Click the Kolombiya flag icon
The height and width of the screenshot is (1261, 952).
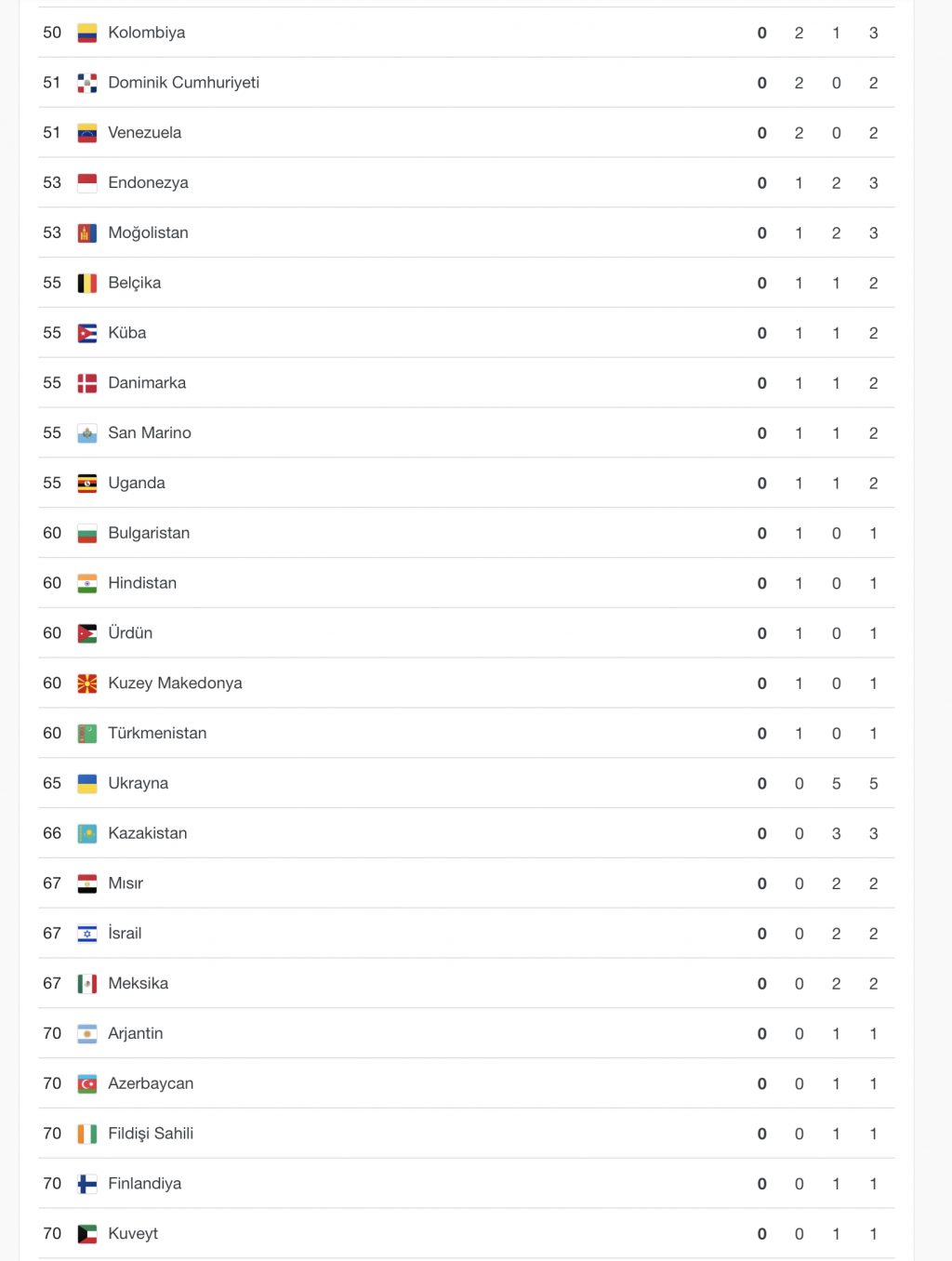[87, 33]
